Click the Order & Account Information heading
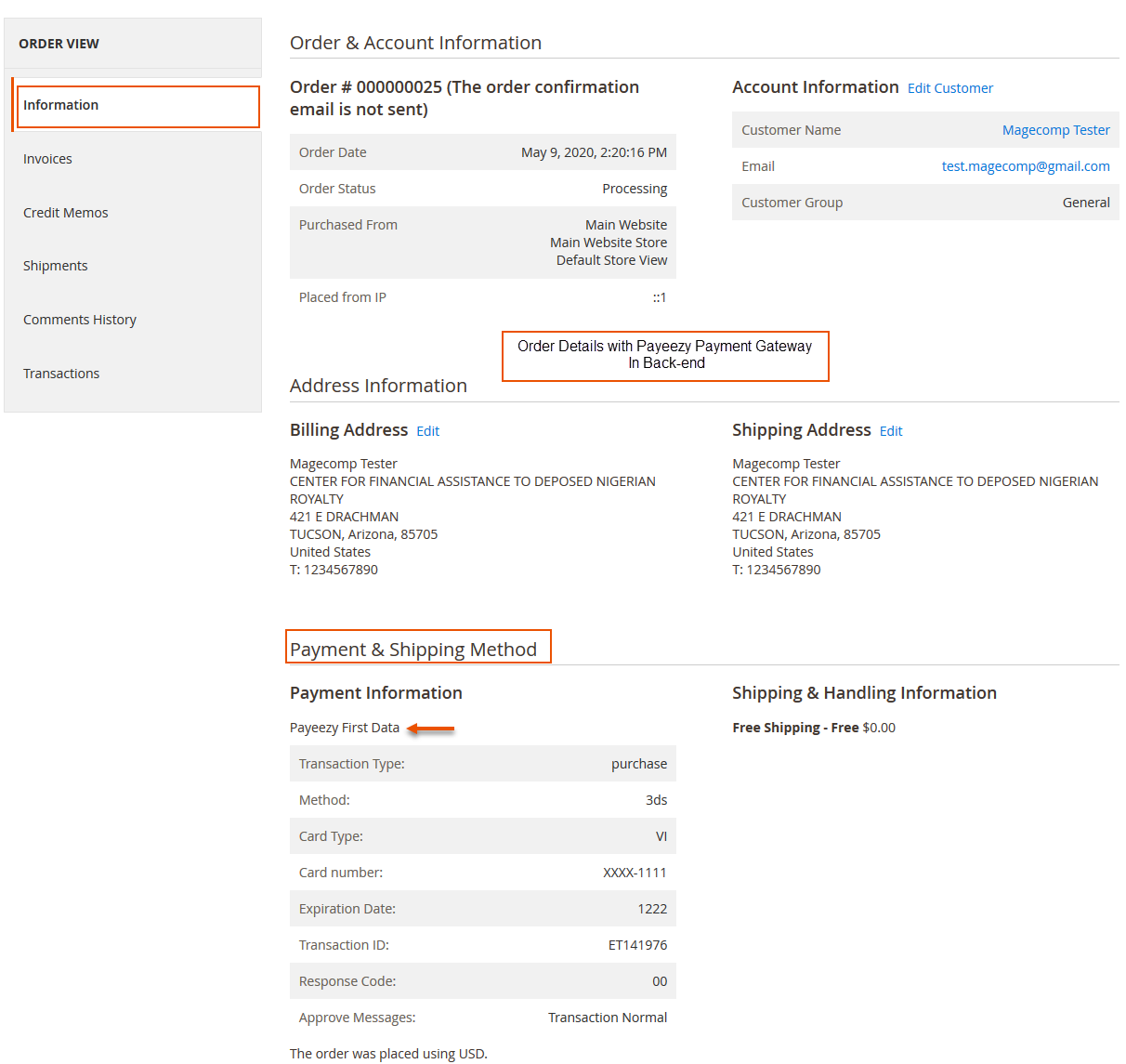The image size is (1126, 1064). click(415, 42)
